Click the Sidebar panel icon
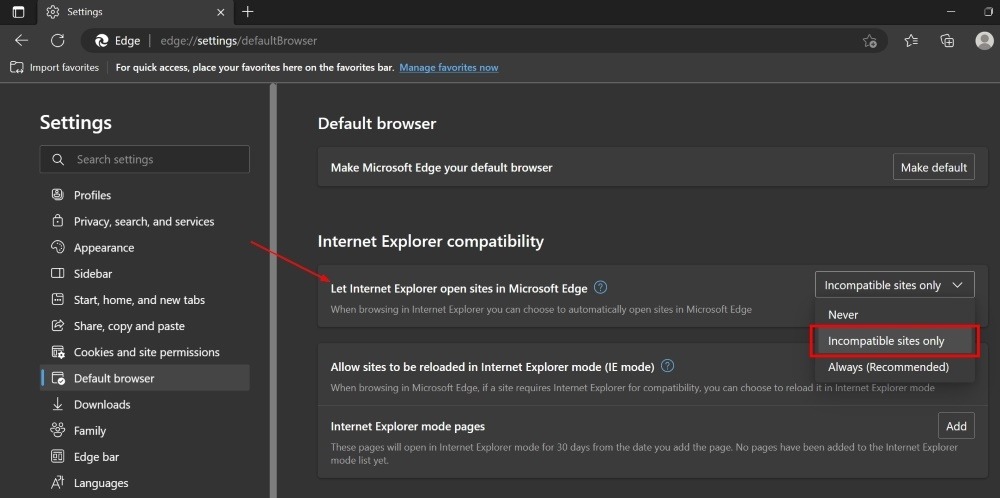The image size is (1000, 498). point(58,274)
